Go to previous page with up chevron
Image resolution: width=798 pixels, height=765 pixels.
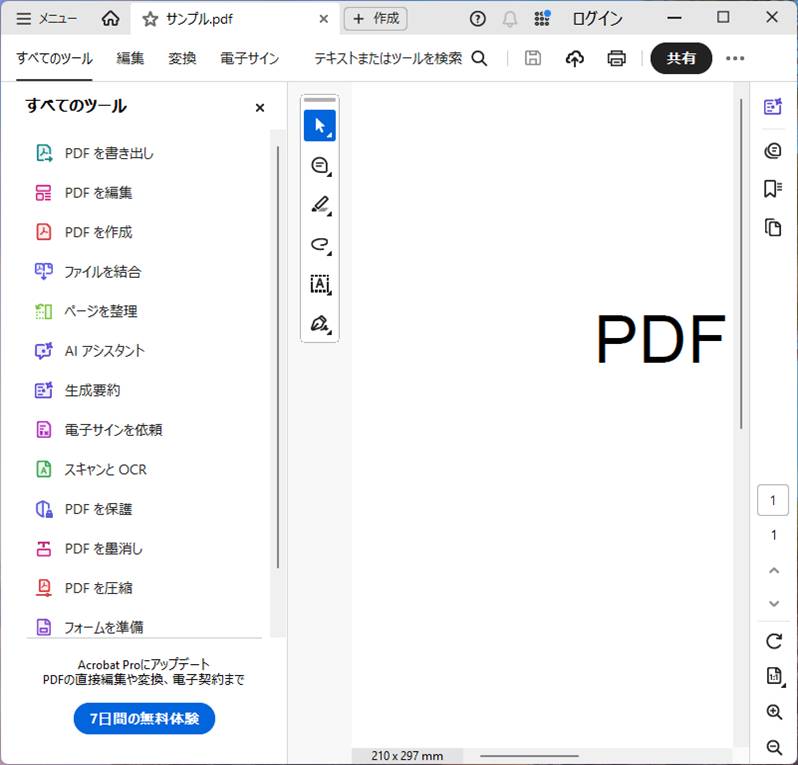(774, 571)
